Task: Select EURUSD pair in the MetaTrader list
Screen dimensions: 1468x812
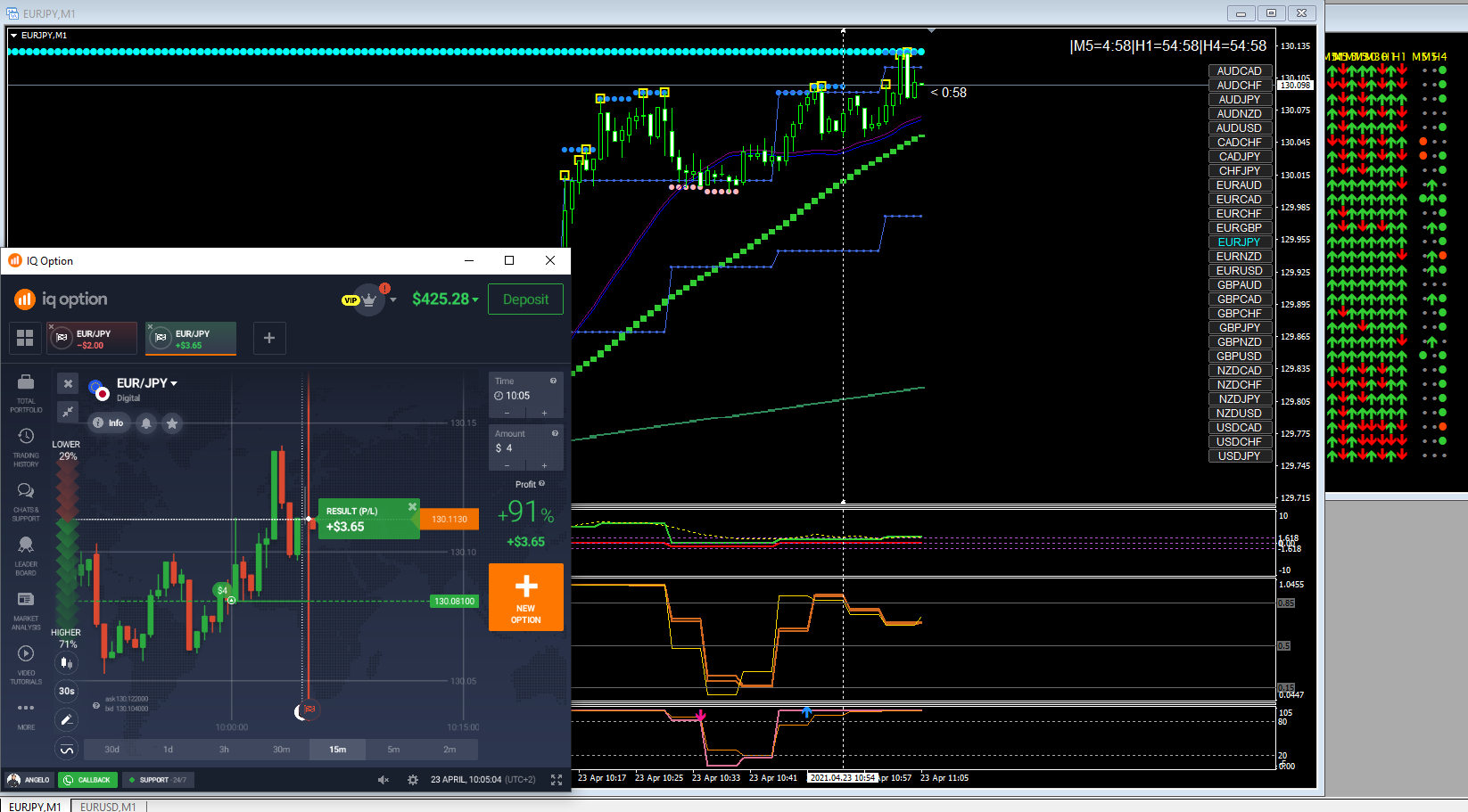Action: click(x=1240, y=271)
